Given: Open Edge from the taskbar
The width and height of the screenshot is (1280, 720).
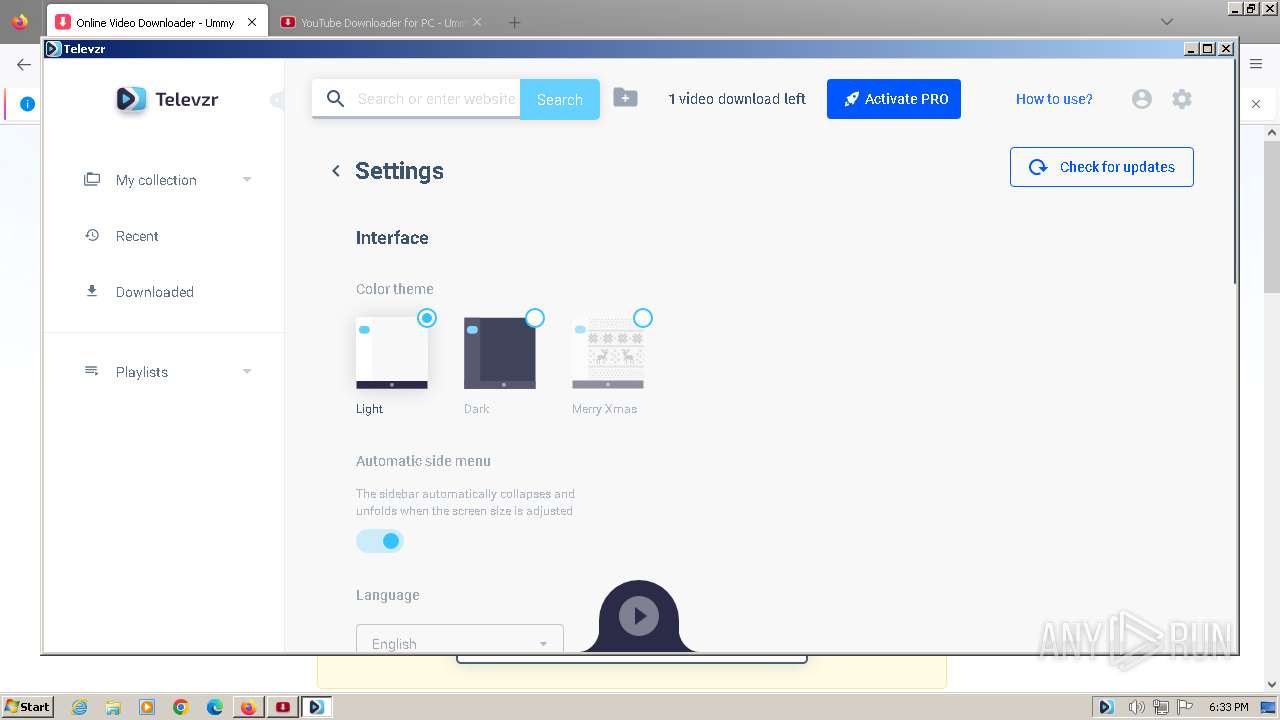Looking at the screenshot, I should coord(215,707).
